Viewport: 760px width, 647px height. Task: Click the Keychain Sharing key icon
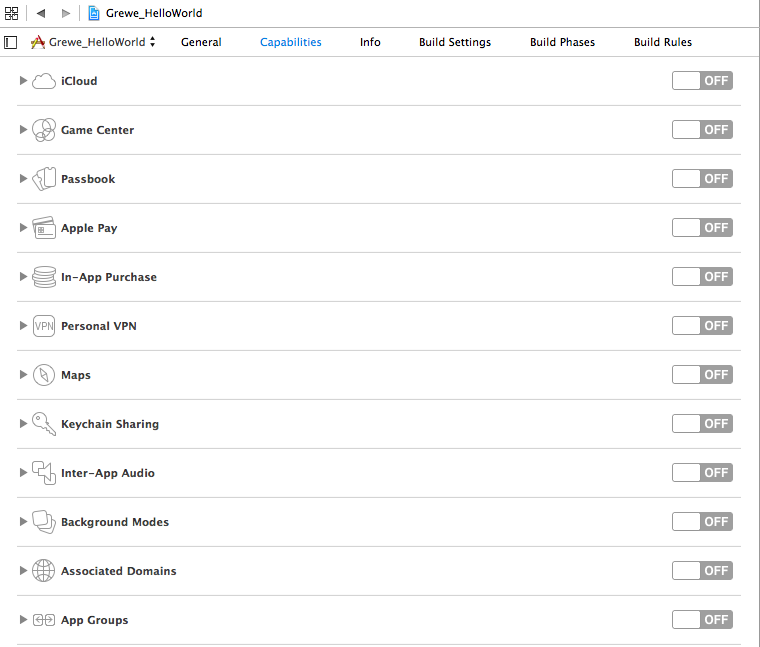click(x=44, y=424)
